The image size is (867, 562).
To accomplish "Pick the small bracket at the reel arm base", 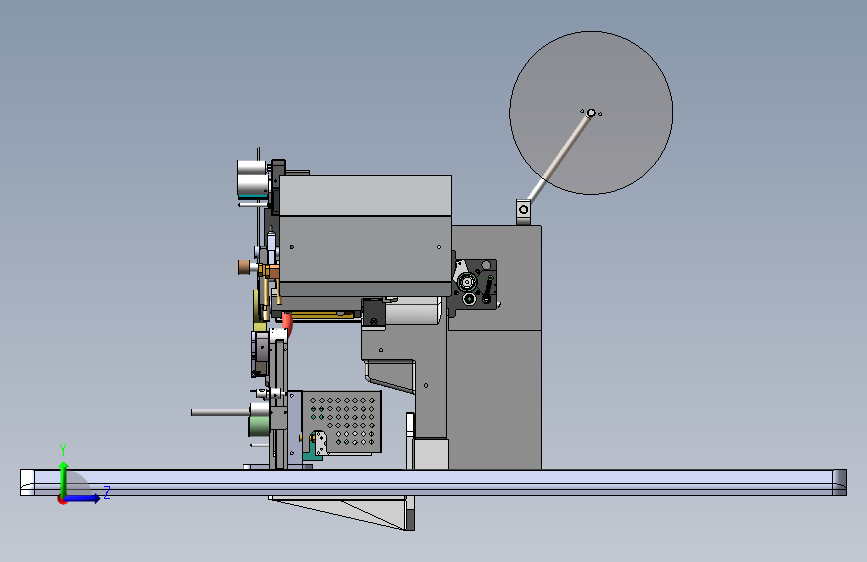I will pyautogui.click(x=523, y=211).
